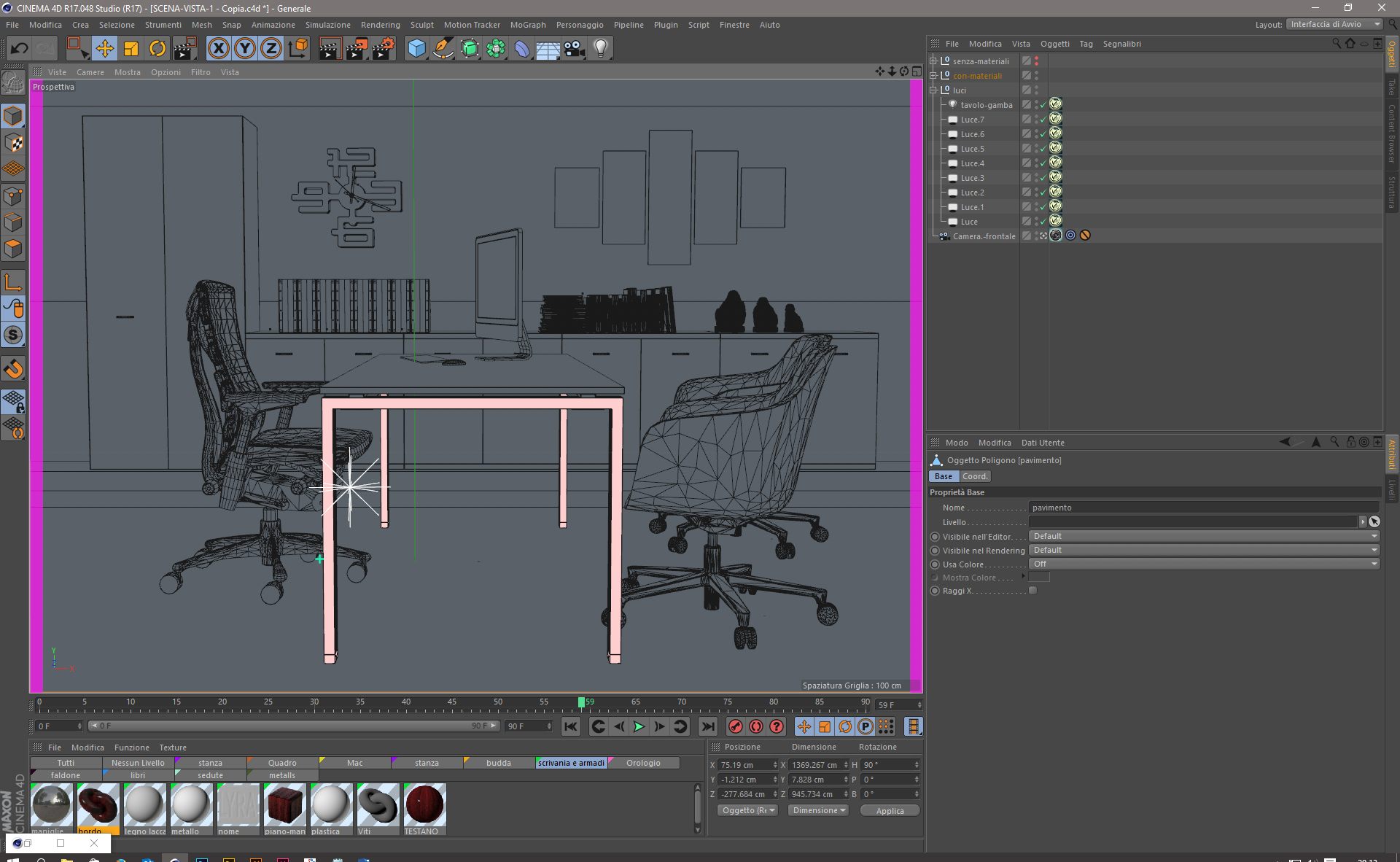The image size is (1400, 862).
Task: Enable the Raggi X checkbox
Action: click(x=1032, y=591)
